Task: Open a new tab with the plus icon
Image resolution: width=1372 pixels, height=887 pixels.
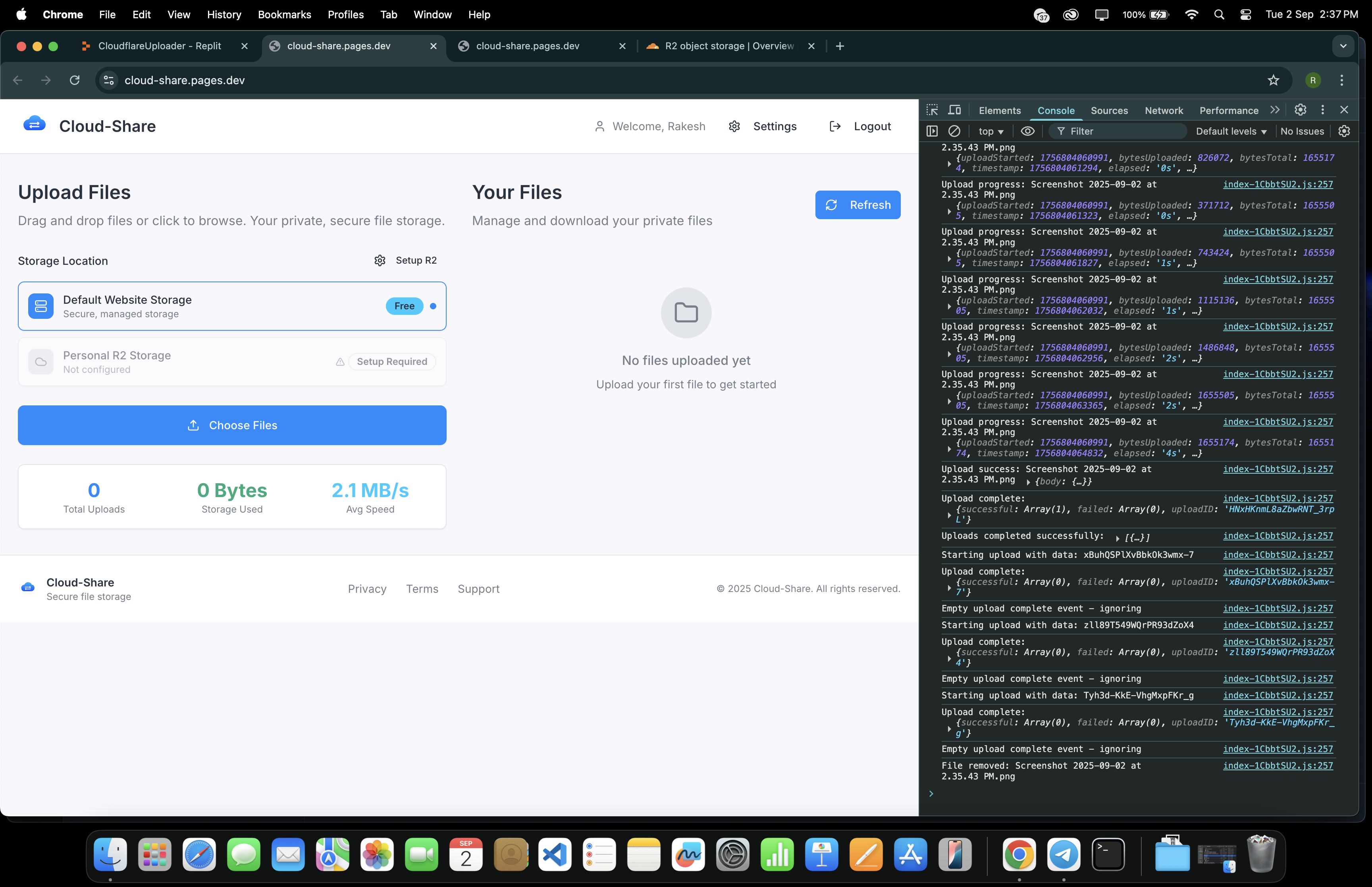Action: point(840,46)
